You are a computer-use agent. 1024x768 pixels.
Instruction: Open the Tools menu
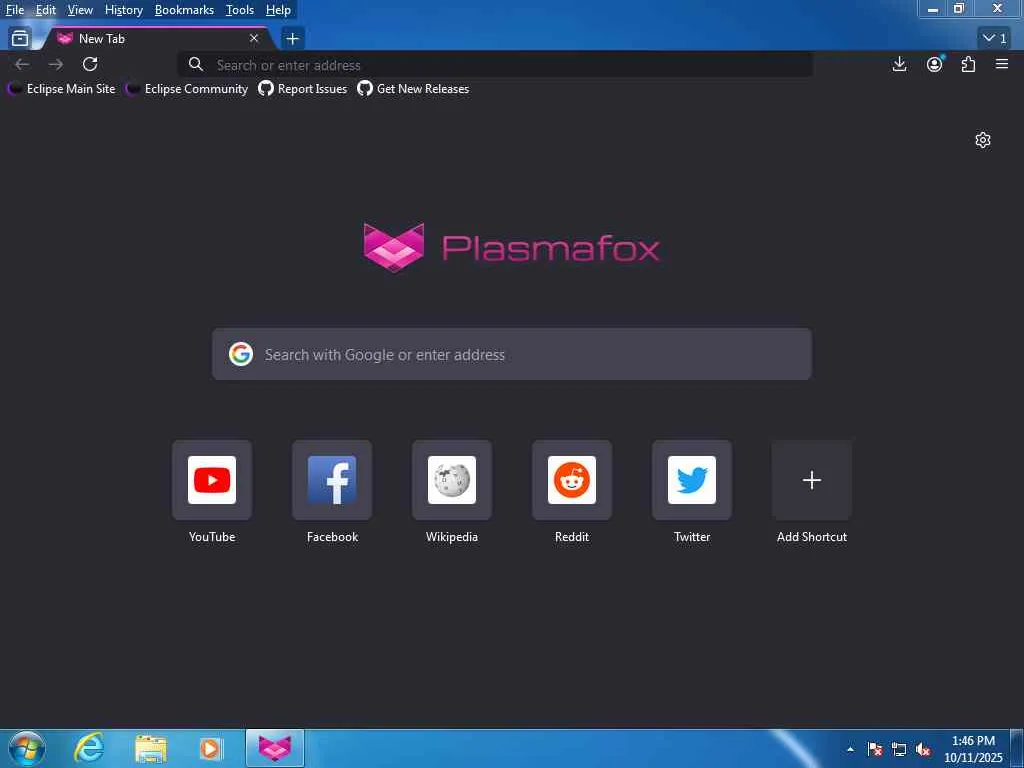240,10
